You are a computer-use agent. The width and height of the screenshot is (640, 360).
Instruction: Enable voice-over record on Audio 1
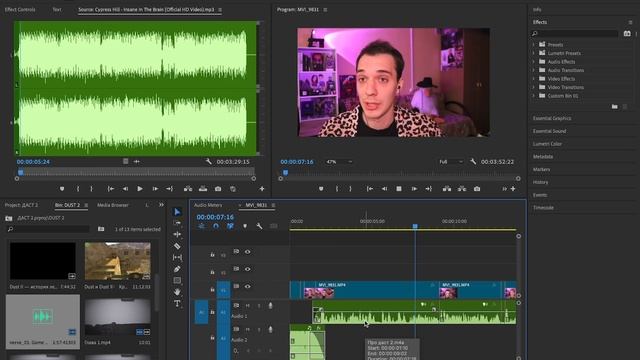click(270, 305)
